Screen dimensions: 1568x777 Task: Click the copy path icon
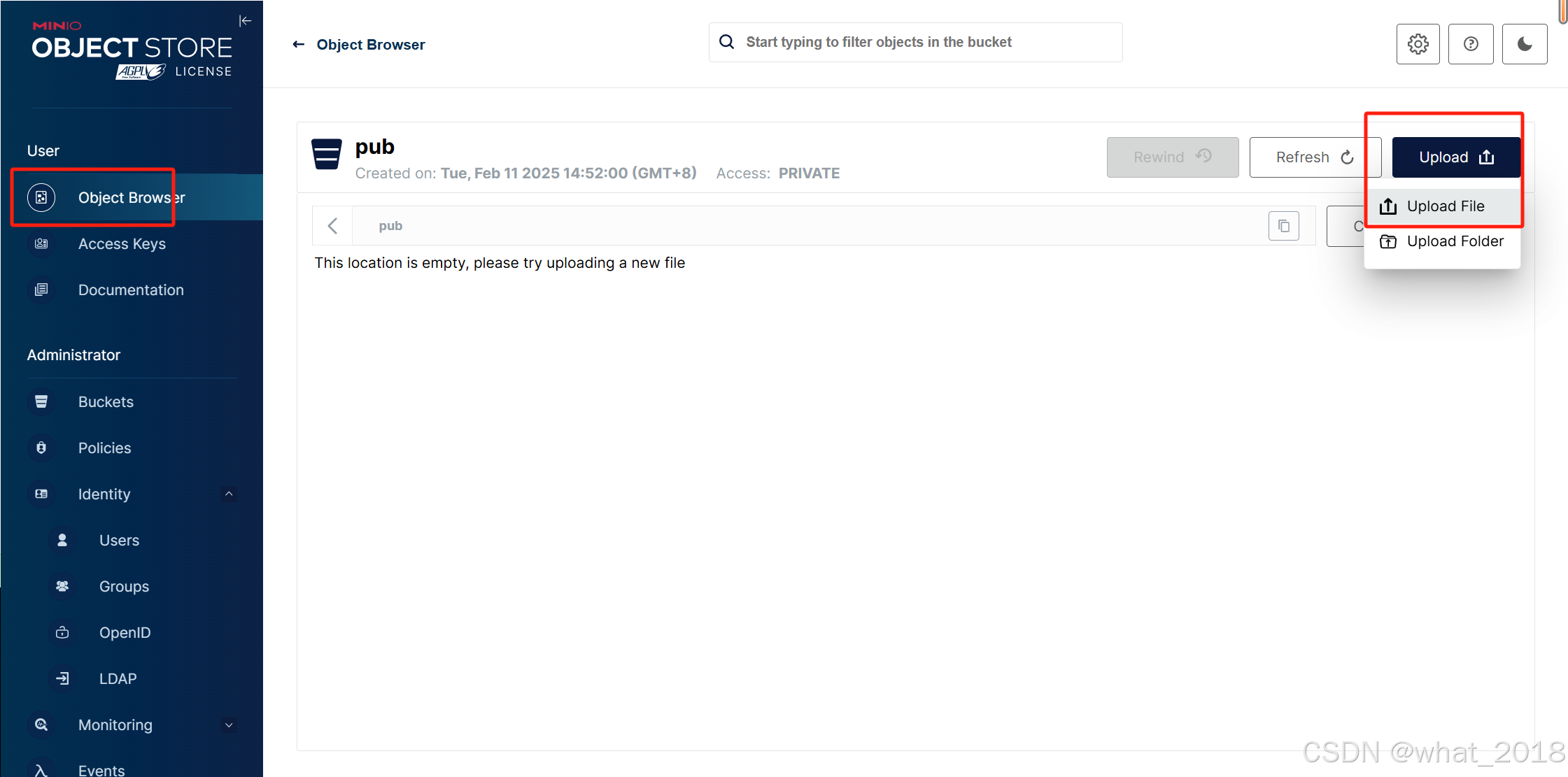[1283, 226]
